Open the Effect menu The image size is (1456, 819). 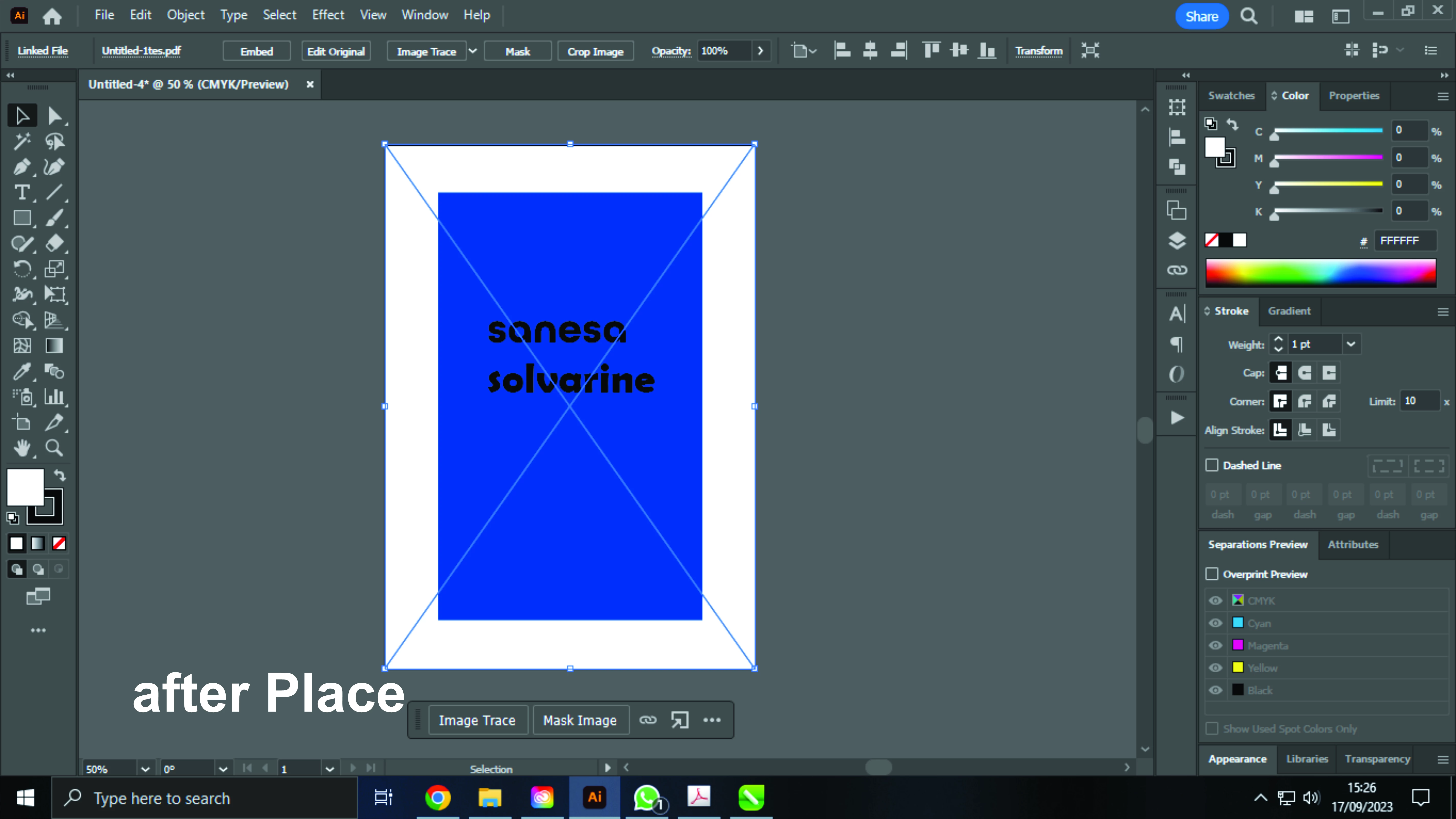point(328,15)
